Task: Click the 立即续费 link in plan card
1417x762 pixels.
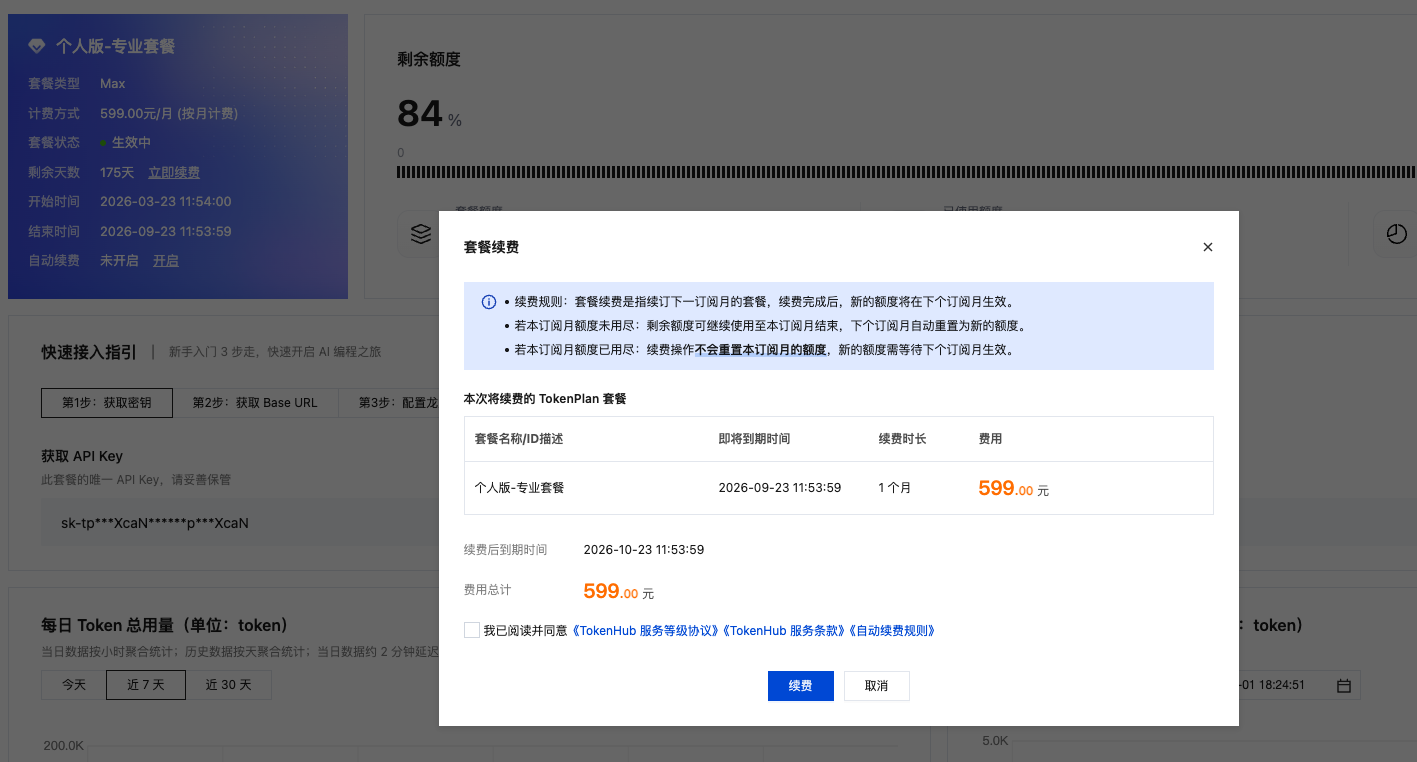Action: (x=174, y=172)
